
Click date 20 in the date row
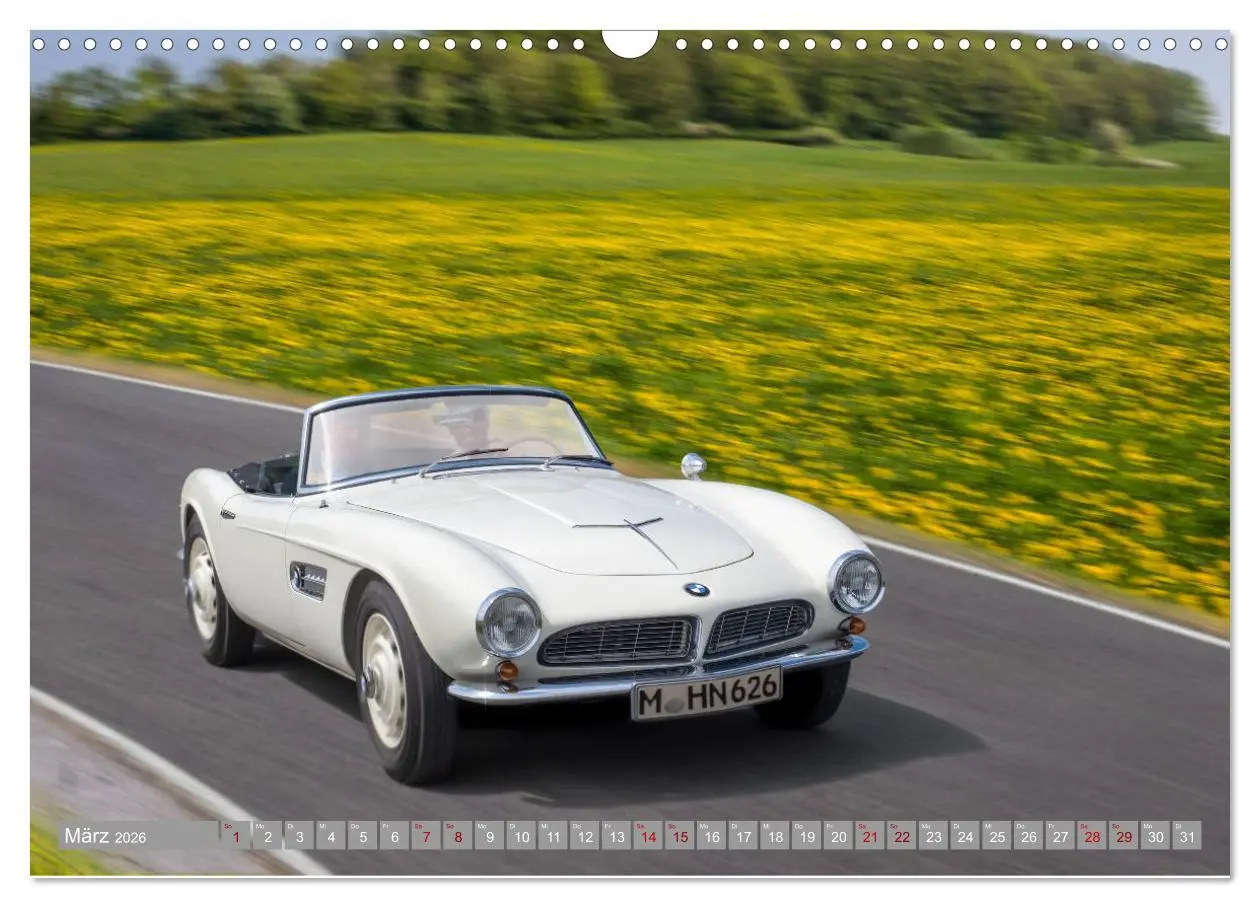coord(839,836)
